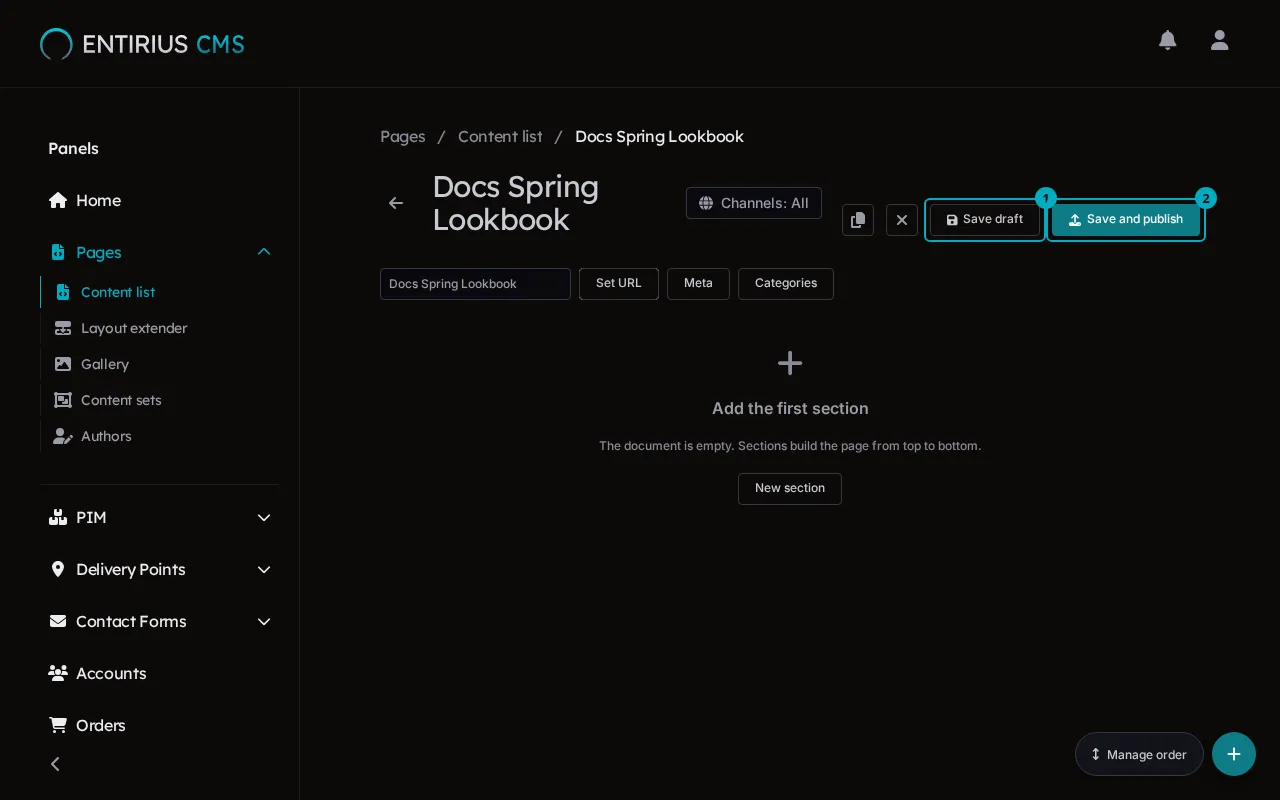The height and width of the screenshot is (800, 1280).
Task: Click the Manage order button
Action: click(1139, 754)
